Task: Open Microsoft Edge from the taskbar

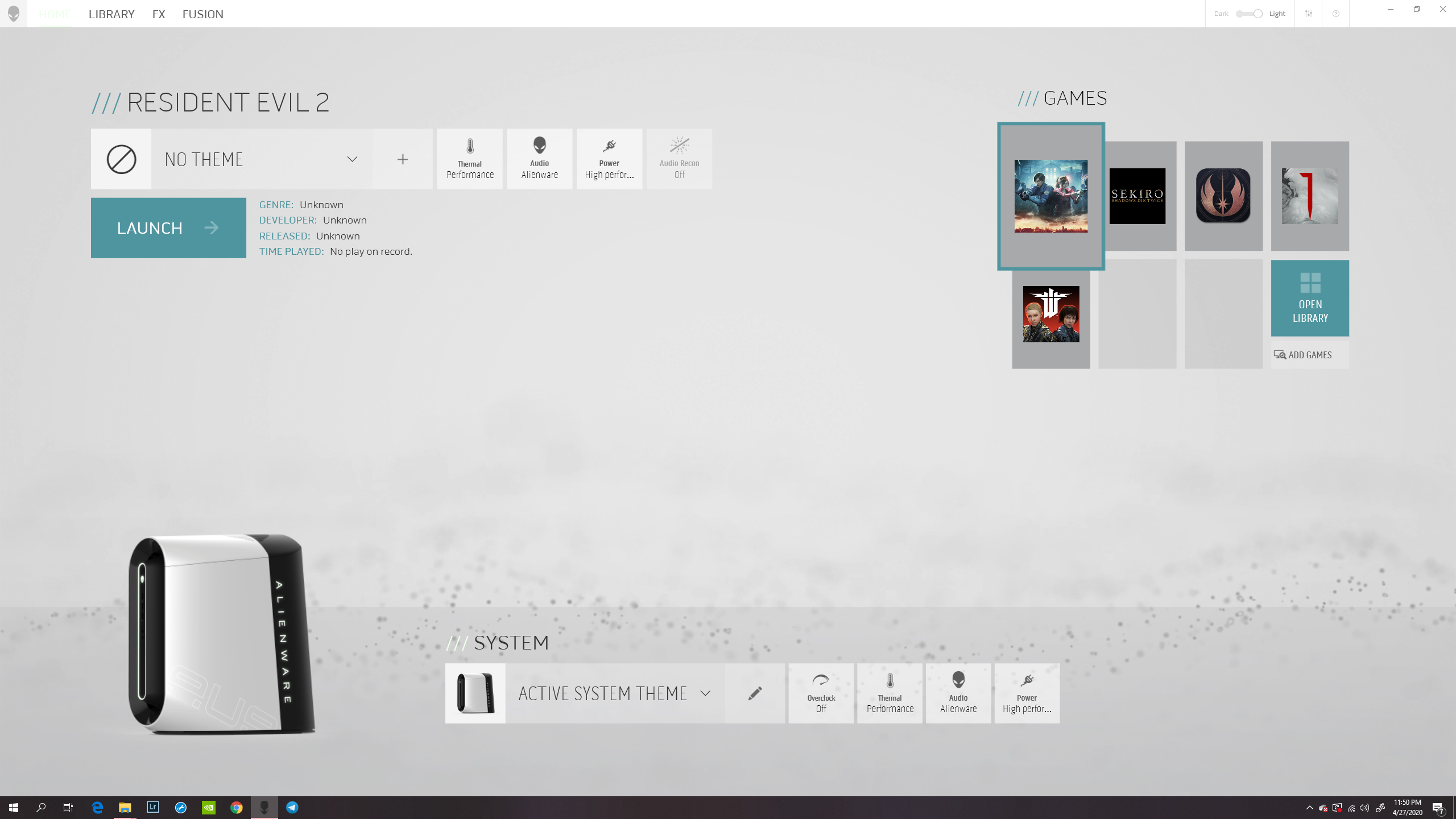Action: [x=97, y=808]
